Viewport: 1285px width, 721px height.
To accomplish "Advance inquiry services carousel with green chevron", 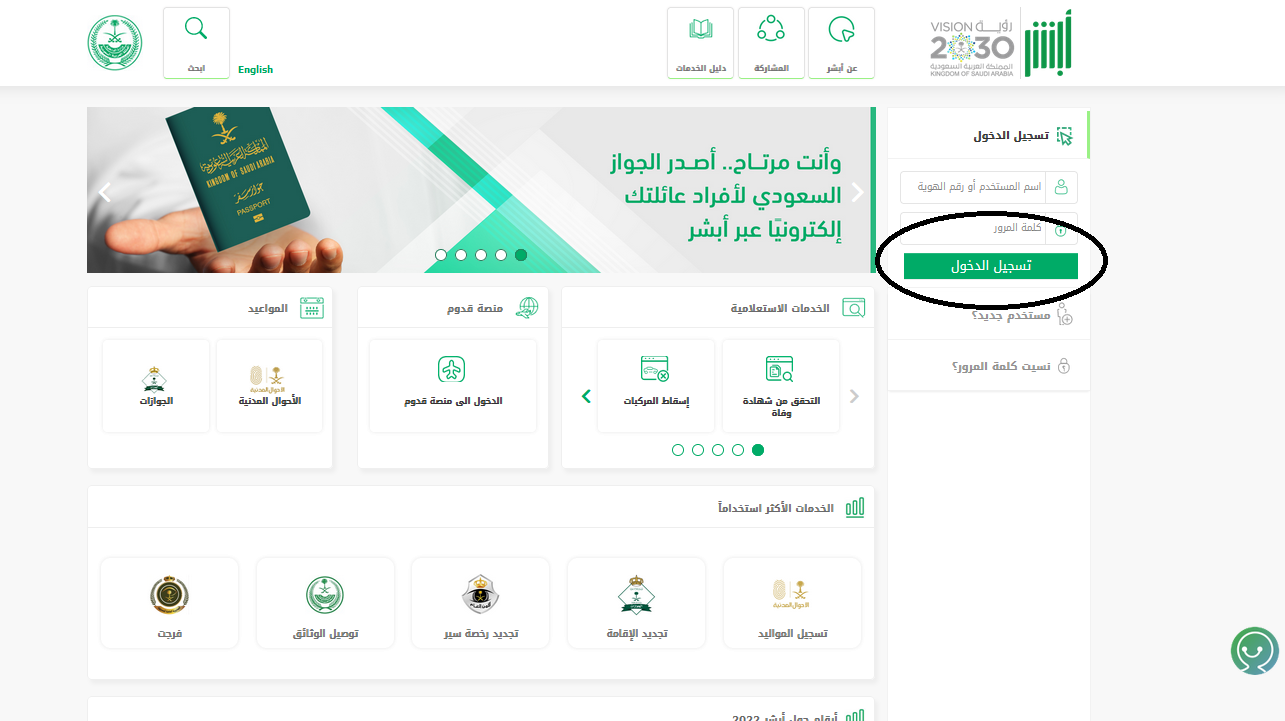I will click(x=587, y=397).
